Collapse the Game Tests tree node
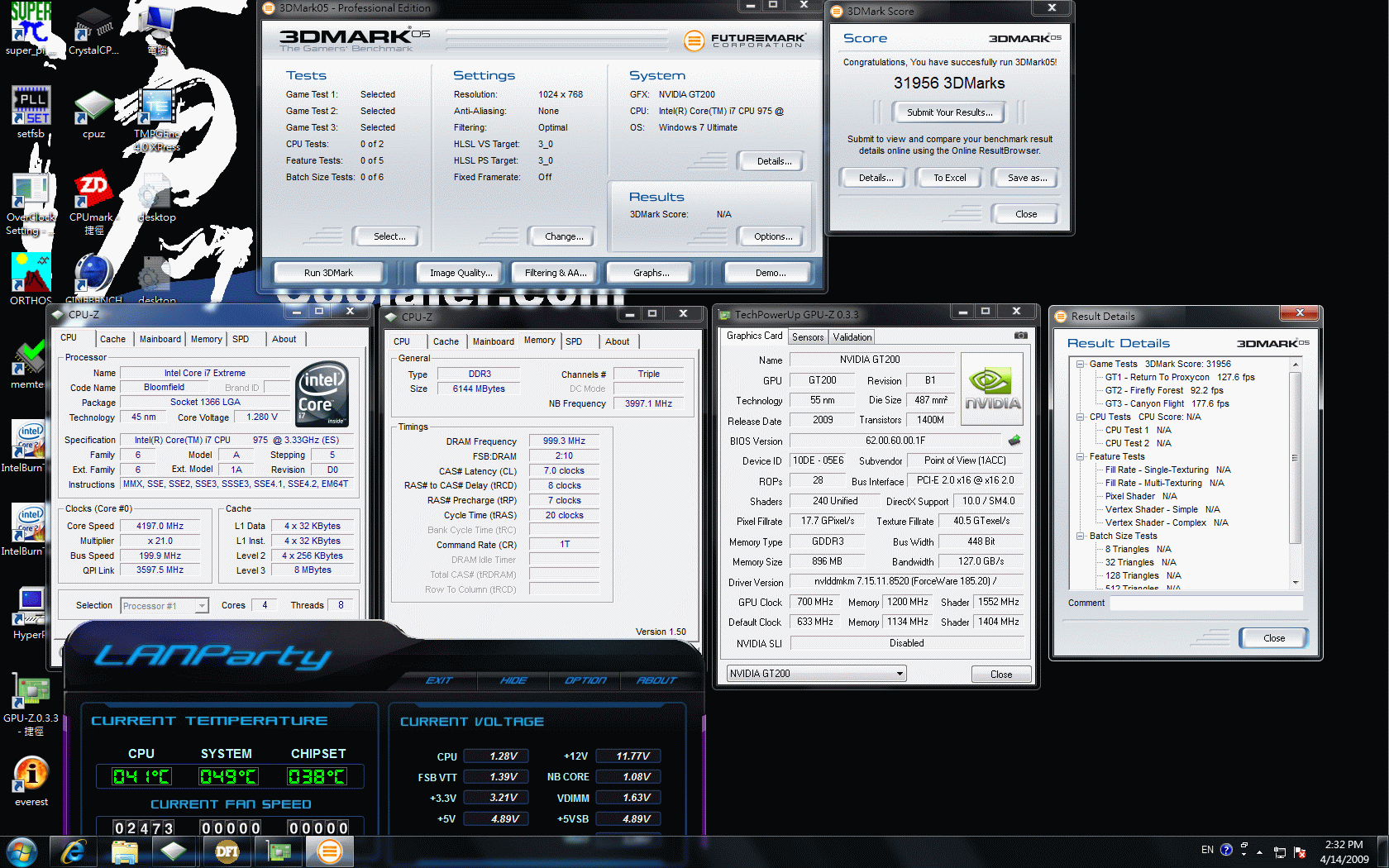The image size is (1389, 868). tap(1080, 364)
